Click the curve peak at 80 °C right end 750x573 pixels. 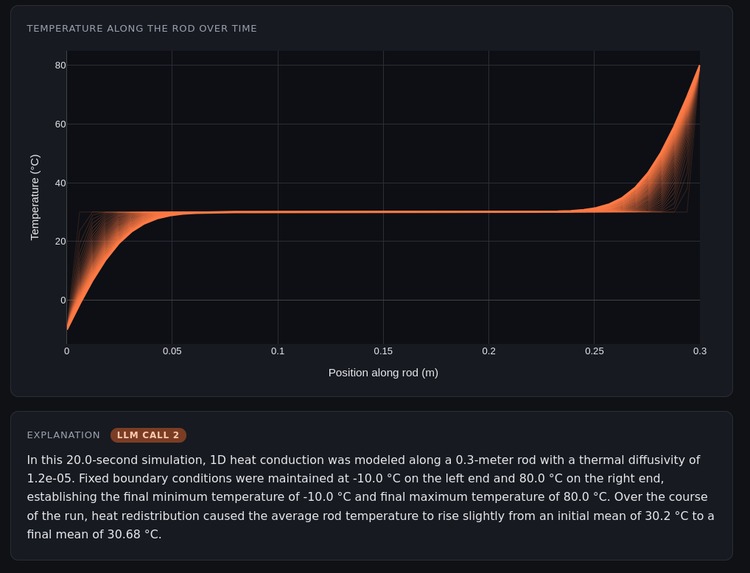pos(699,66)
